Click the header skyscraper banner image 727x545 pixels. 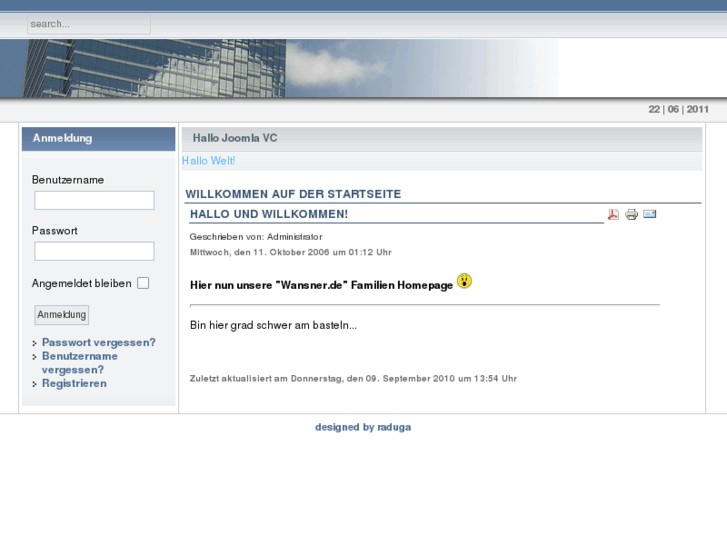coord(280,68)
